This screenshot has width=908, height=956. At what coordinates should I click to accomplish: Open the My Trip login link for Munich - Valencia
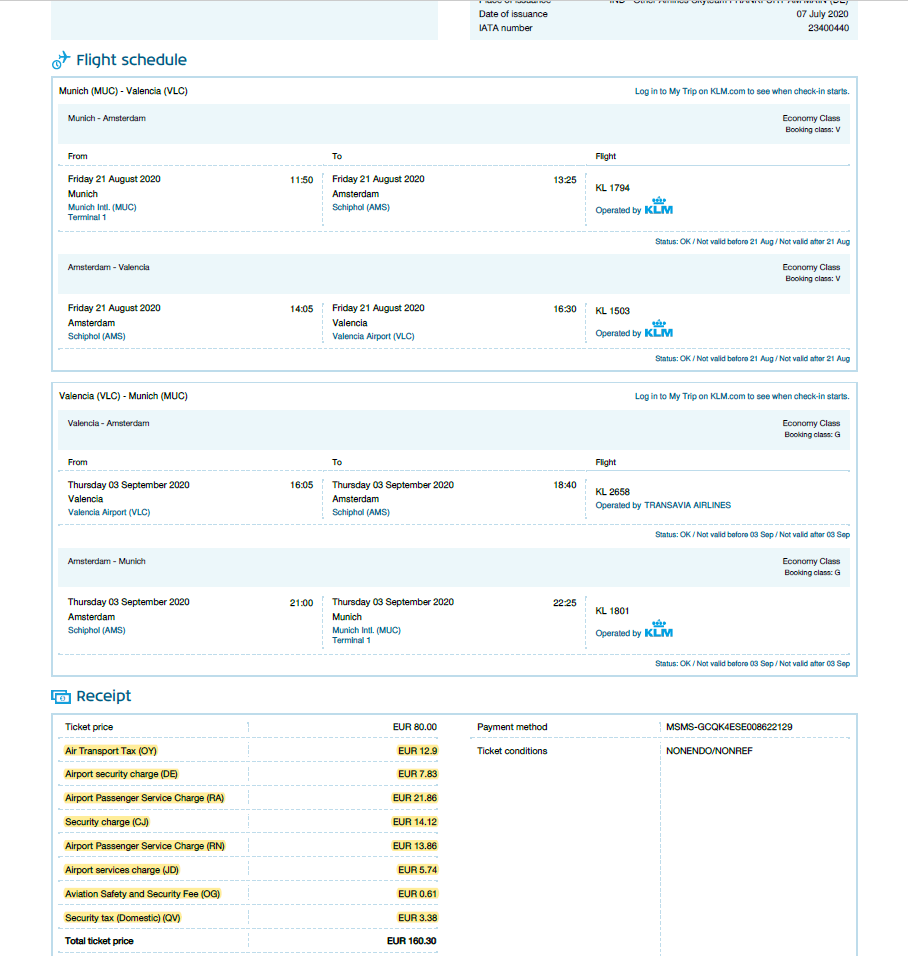[x=742, y=91]
